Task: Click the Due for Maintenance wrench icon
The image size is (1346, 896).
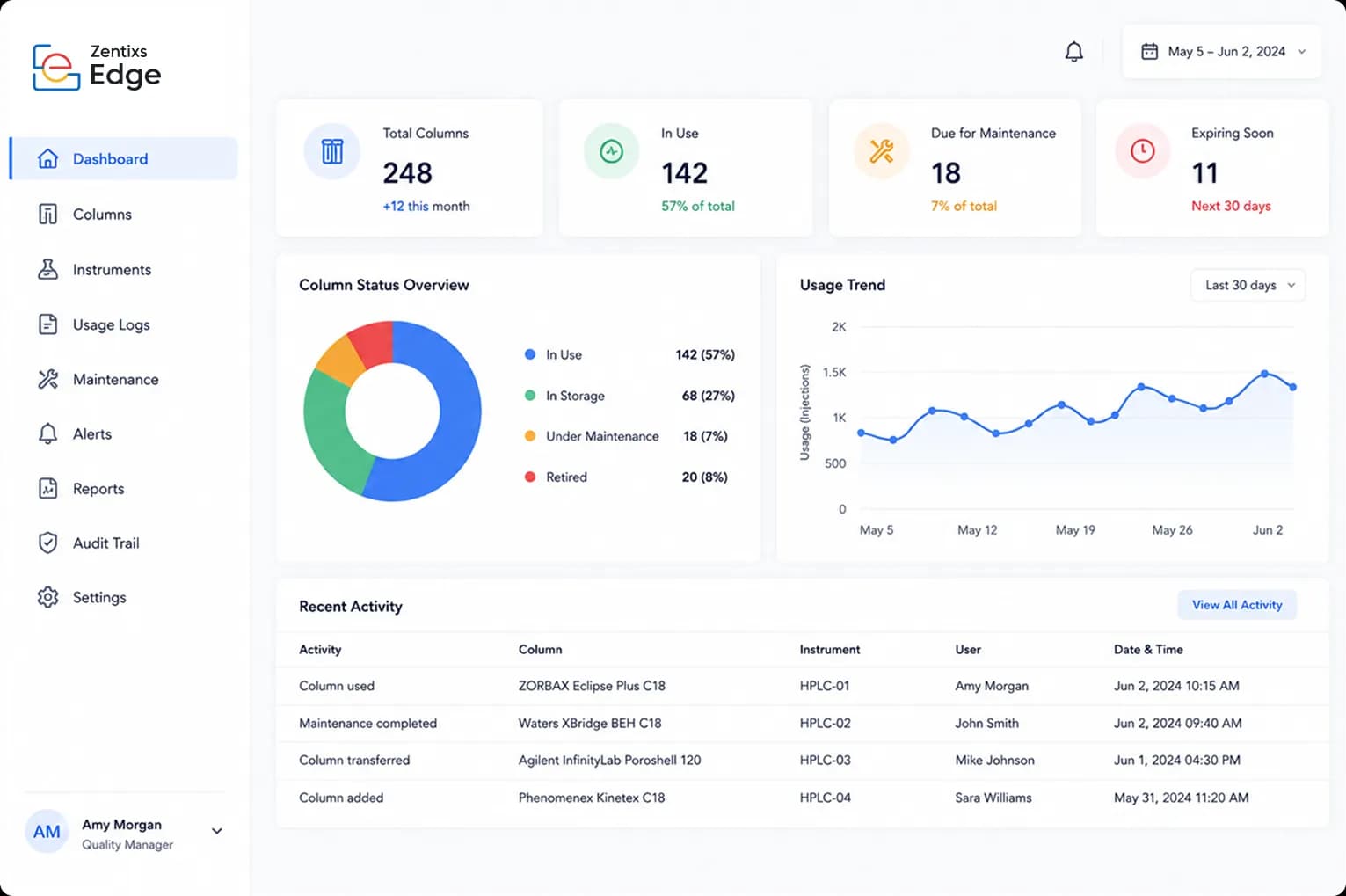Action: pyautogui.click(x=882, y=151)
